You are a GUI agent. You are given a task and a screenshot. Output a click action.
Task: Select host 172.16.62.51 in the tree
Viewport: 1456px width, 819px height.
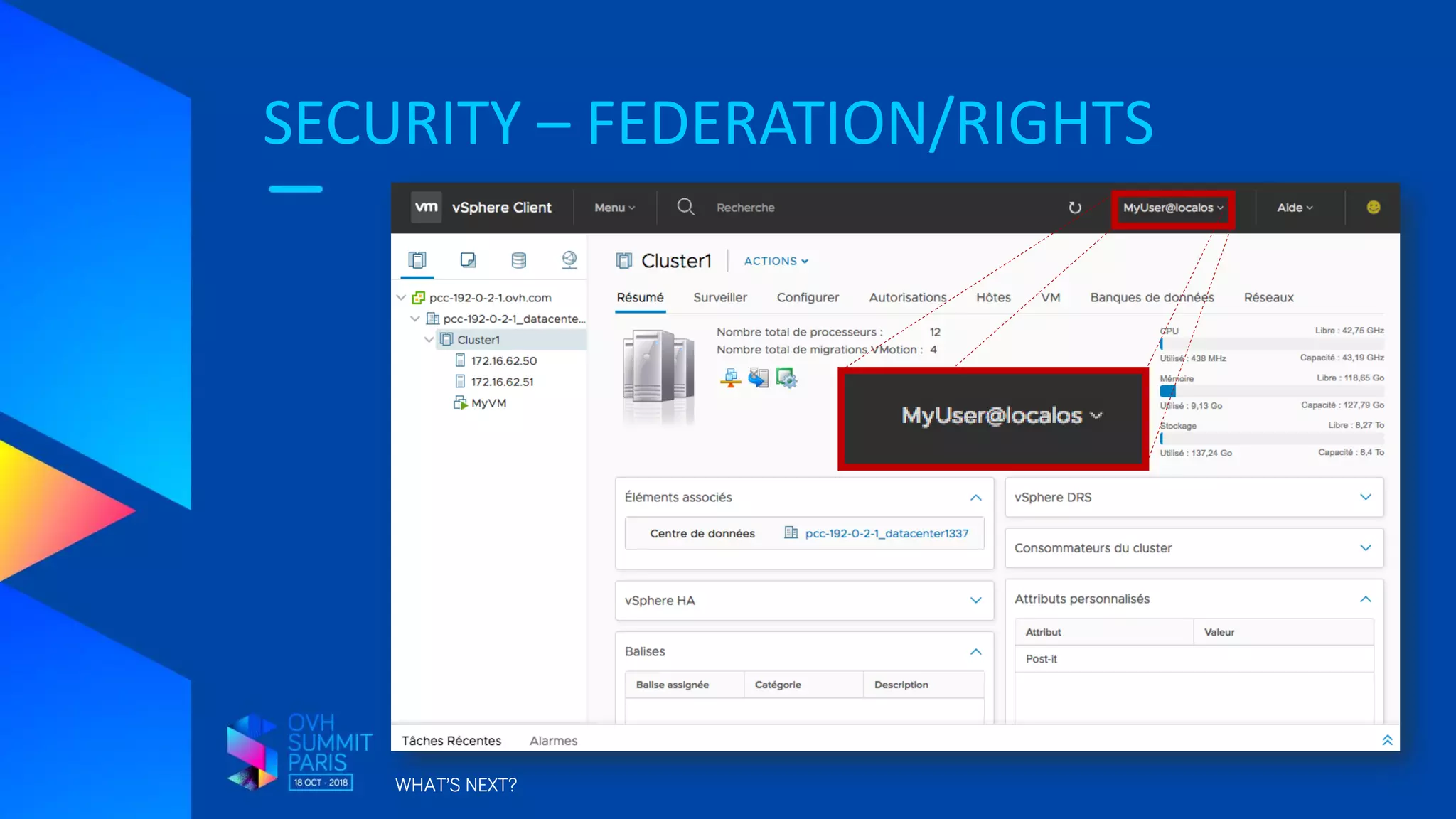tap(502, 382)
